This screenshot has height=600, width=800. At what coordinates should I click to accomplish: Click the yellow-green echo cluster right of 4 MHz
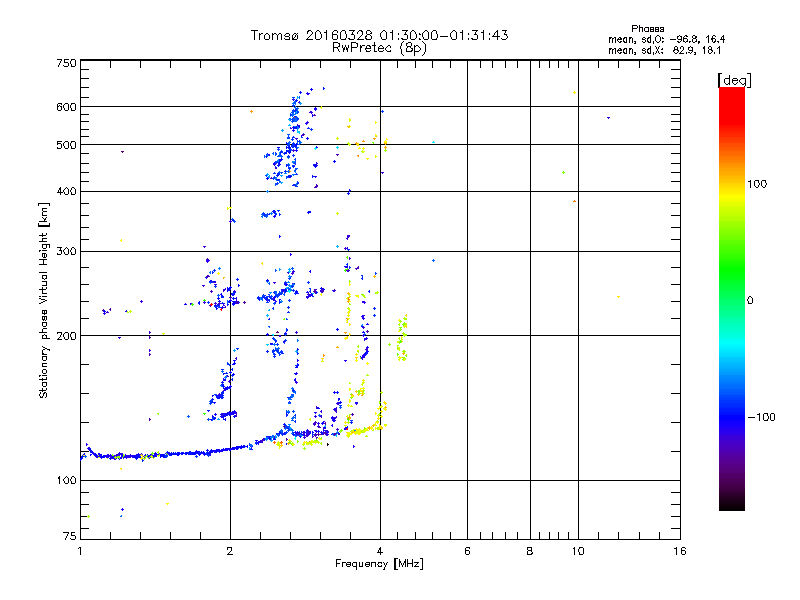tap(403, 338)
